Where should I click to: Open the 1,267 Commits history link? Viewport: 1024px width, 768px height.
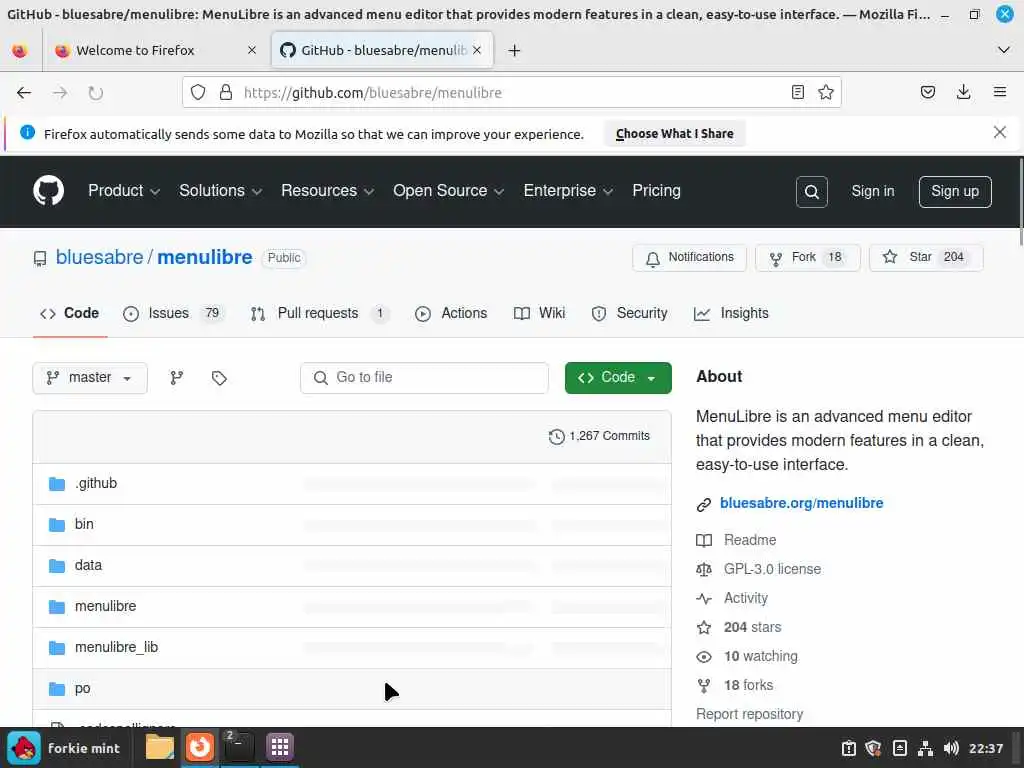point(599,436)
